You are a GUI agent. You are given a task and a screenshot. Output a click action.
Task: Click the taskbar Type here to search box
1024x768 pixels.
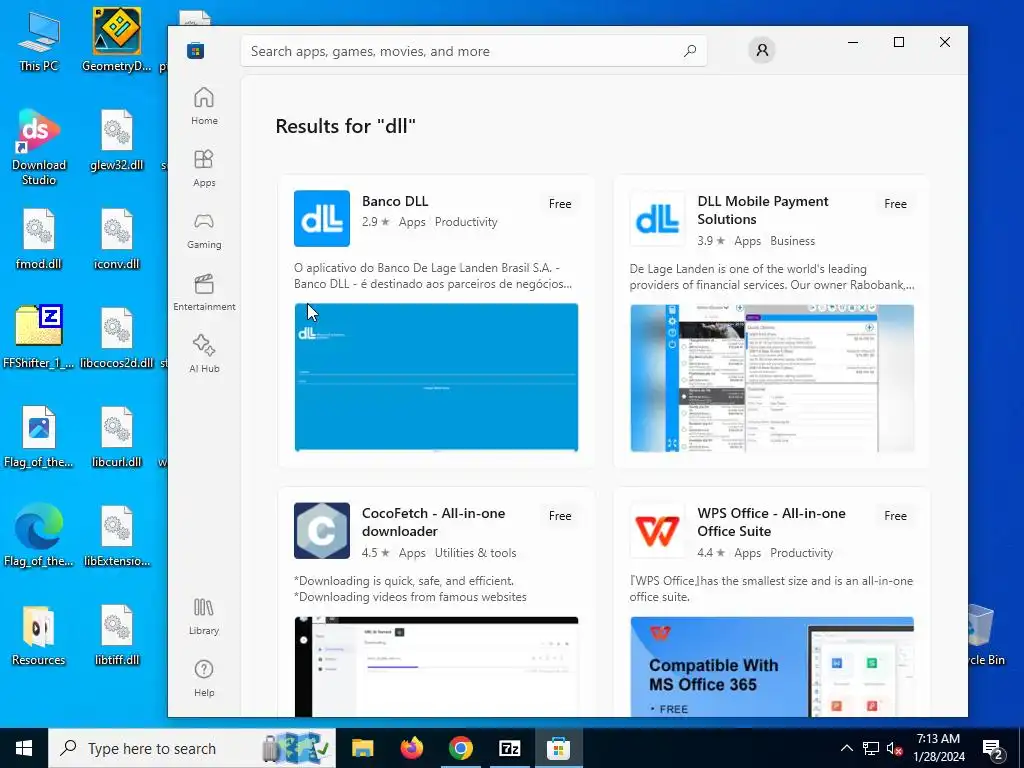(192, 748)
